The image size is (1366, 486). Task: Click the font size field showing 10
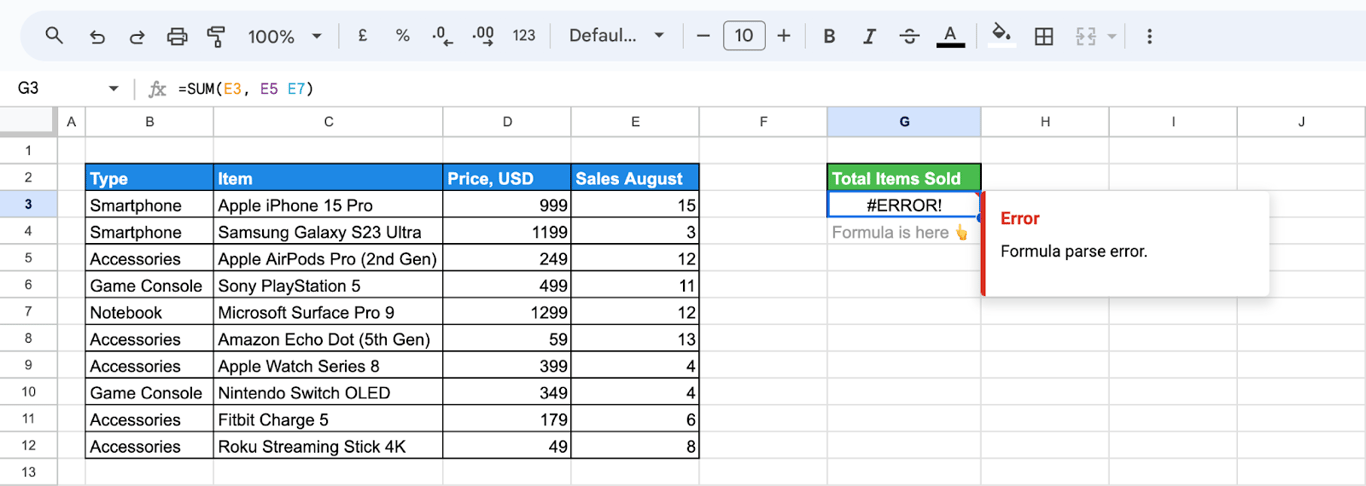(x=744, y=36)
